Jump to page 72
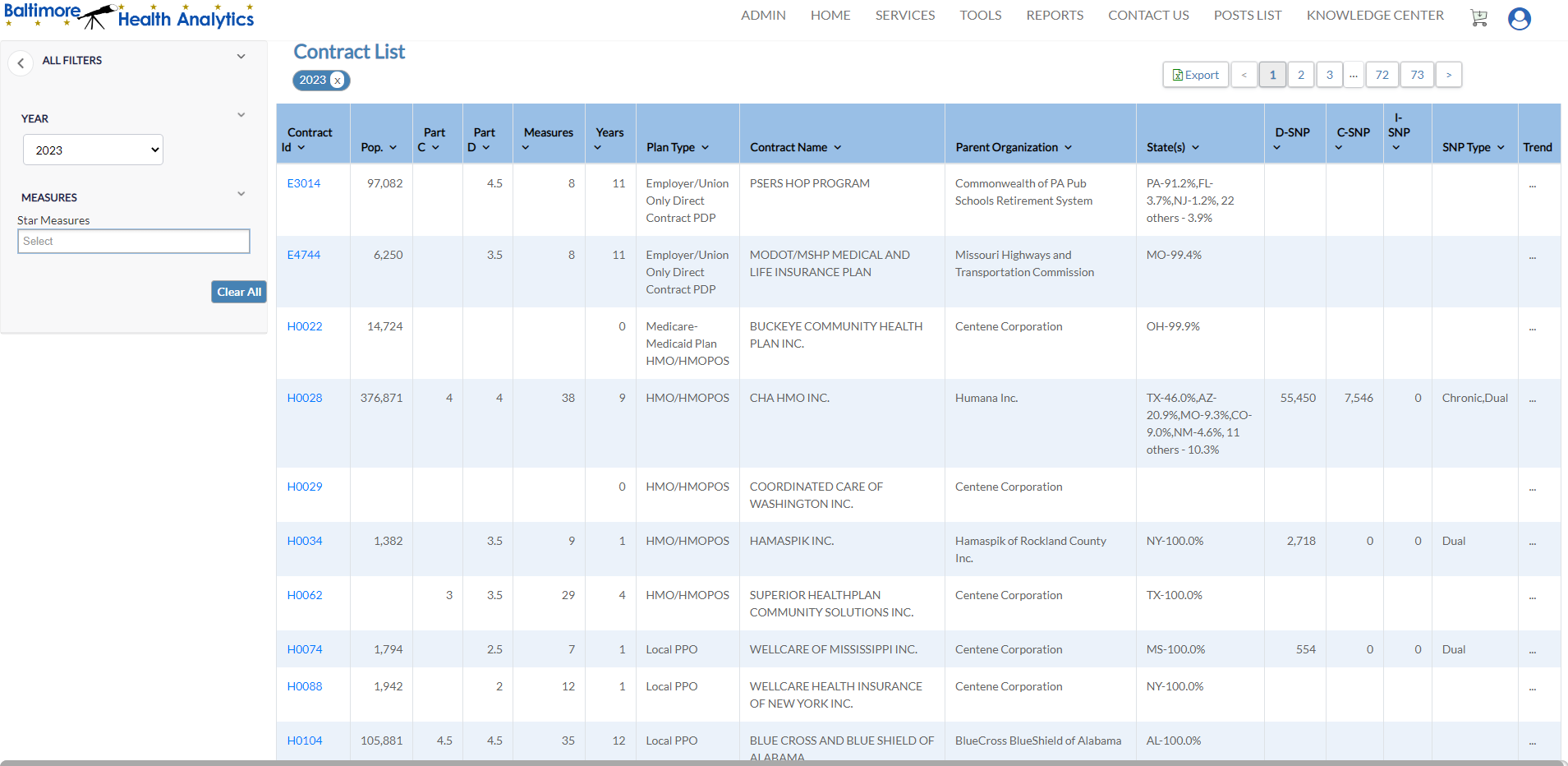The width and height of the screenshot is (1568, 766). (x=1382, y=75)
